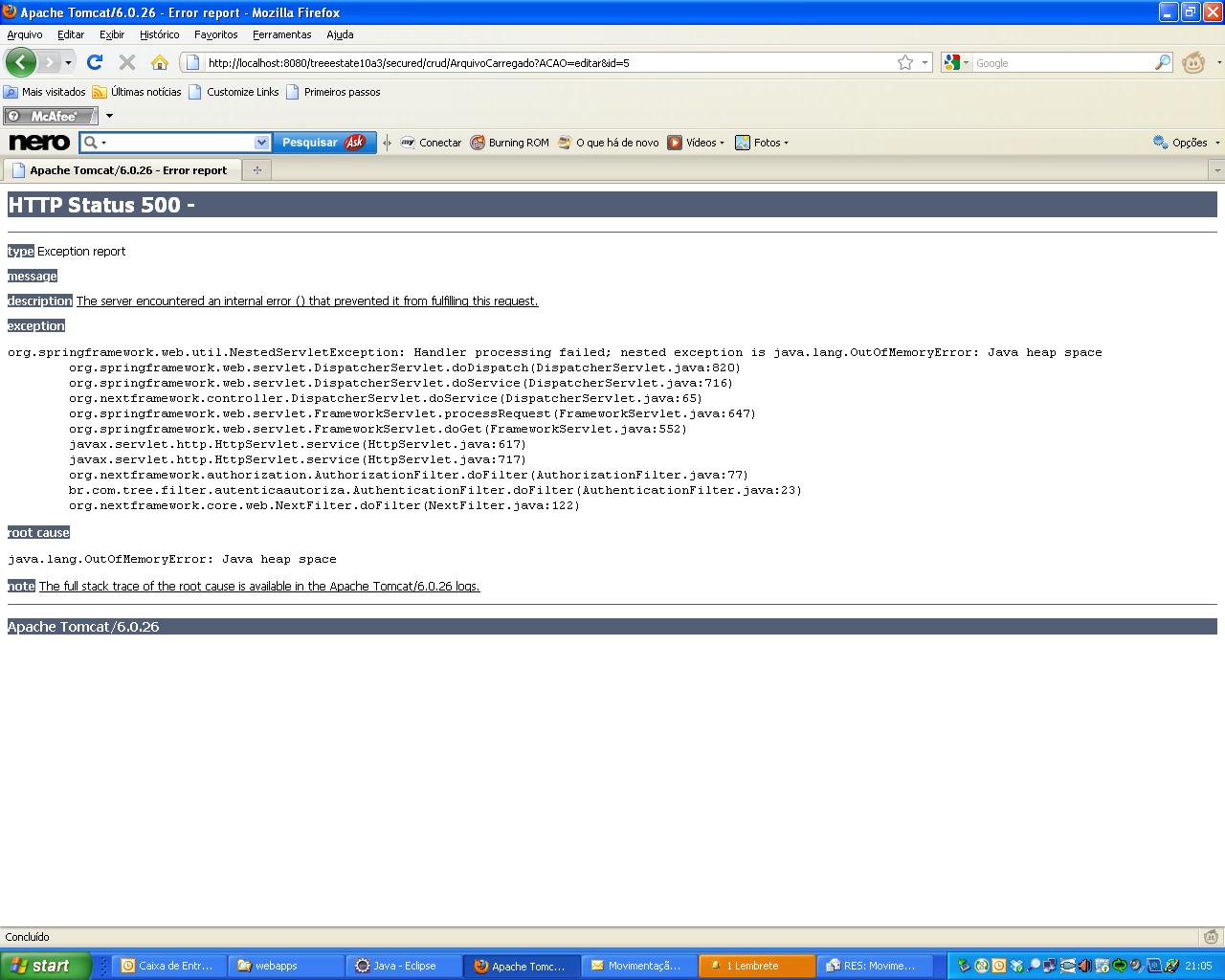Image resolution: width=1225 pixels, height=980 pixels.
Task: Reload the current page
Action: (94, 62)
